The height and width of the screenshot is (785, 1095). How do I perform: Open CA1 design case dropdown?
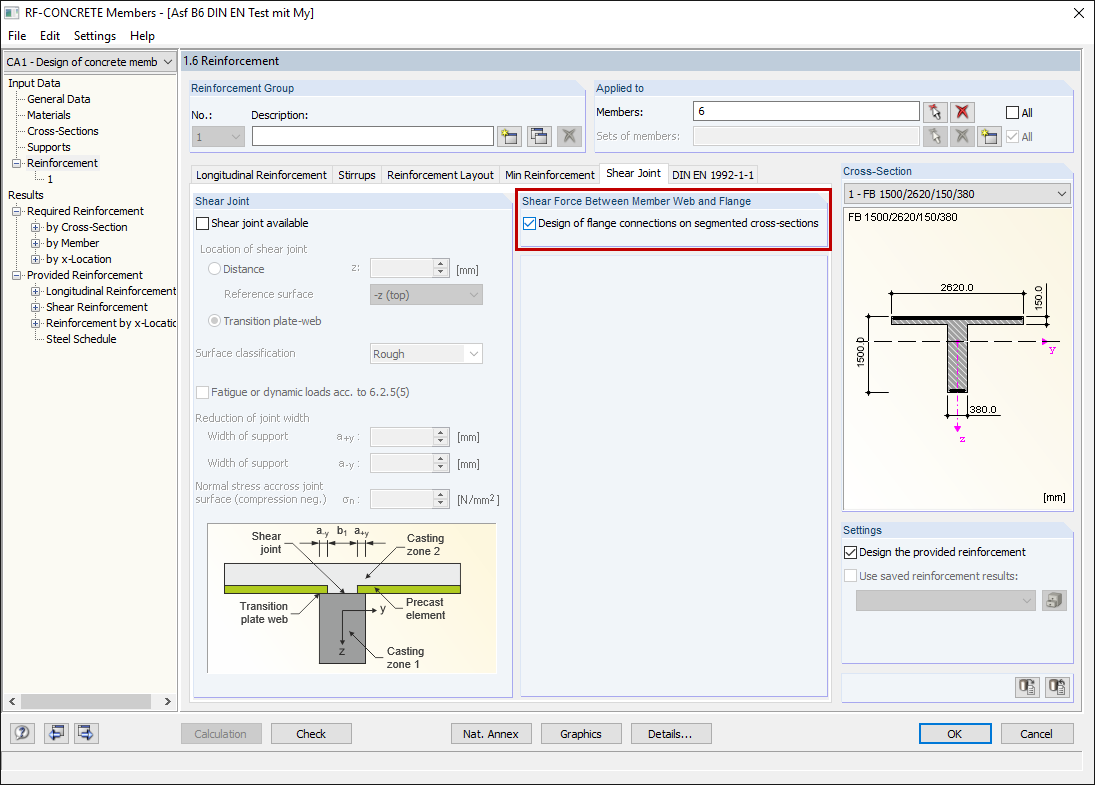tap(90, 62)
